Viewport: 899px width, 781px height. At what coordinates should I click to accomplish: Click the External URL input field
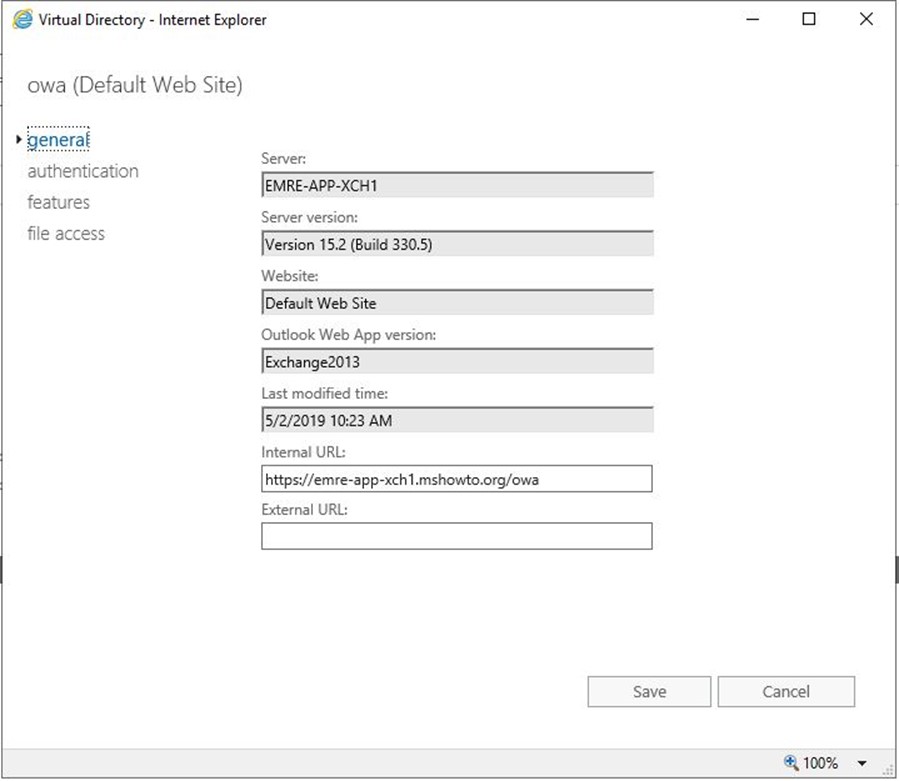click(457, 536)
